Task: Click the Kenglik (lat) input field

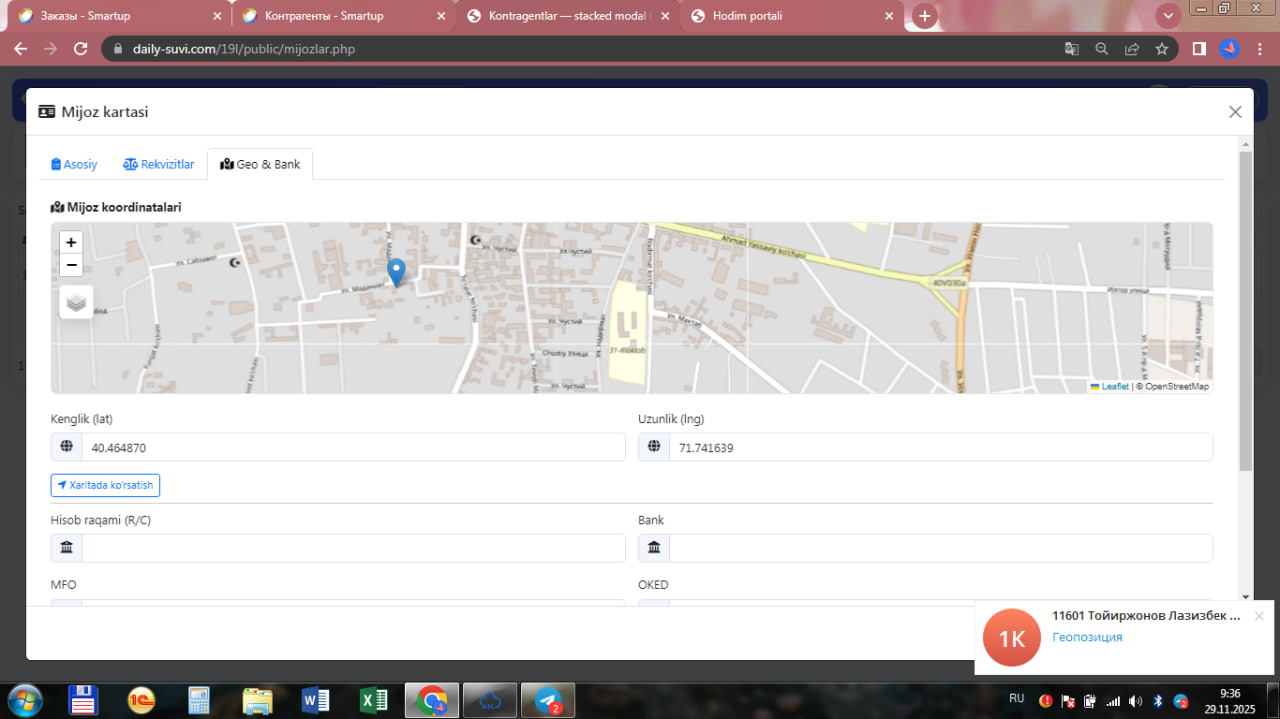Action: (353, 448)
